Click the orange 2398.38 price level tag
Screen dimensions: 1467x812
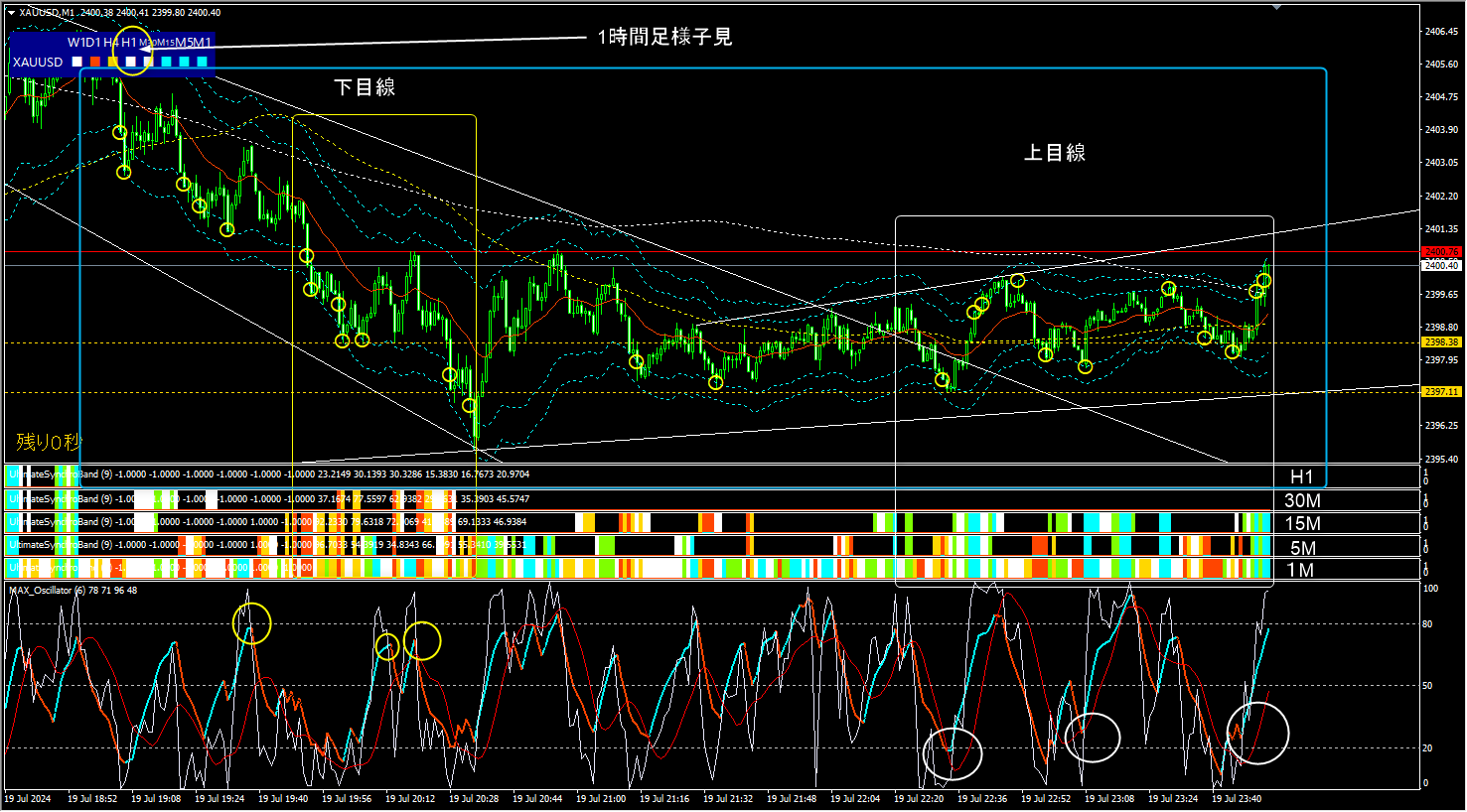pyautogui.click(x=1441, y=342)
